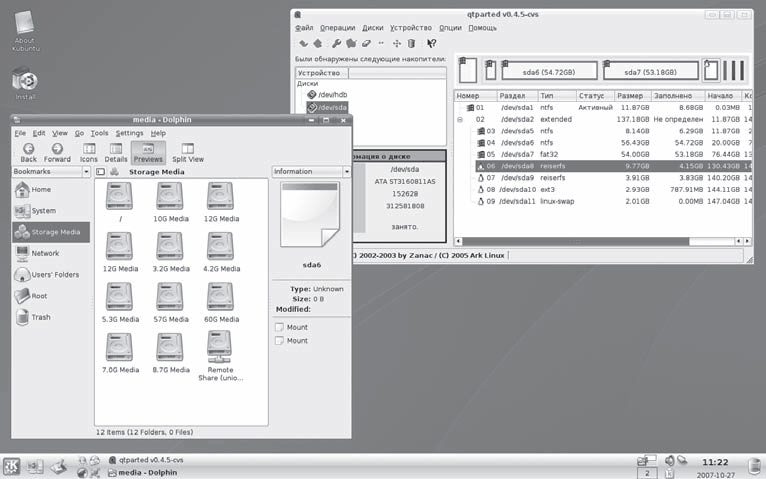Click the Back button in Dolphin

[x=28, y=152]
